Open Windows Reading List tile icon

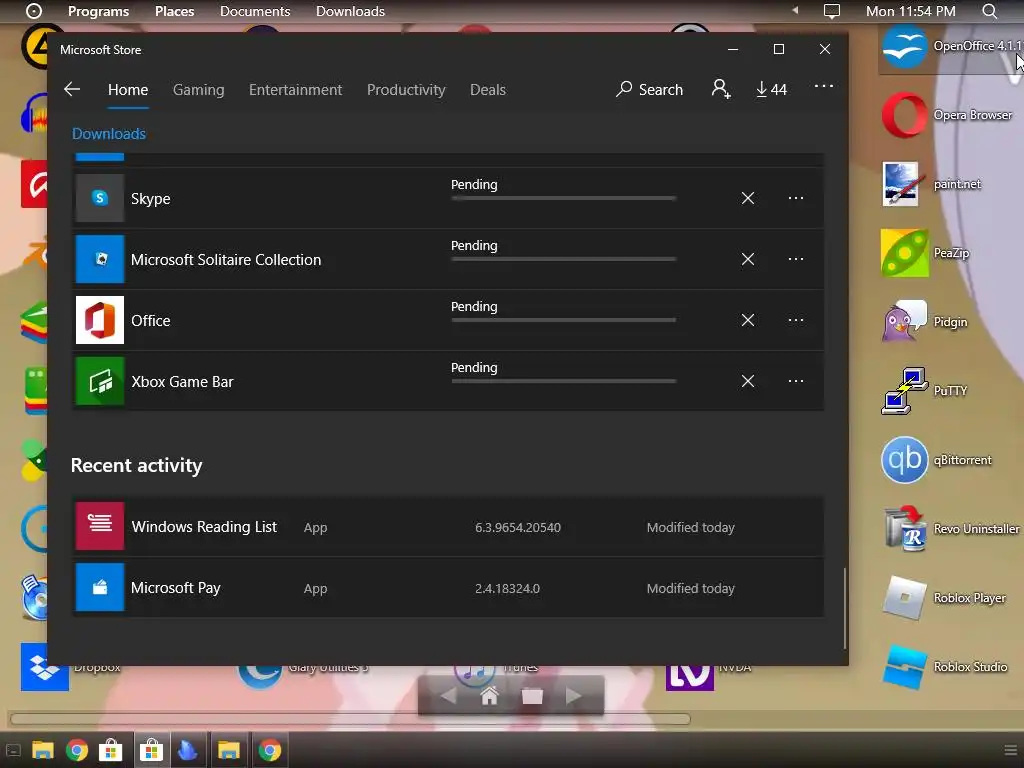(x=100, y=526)
